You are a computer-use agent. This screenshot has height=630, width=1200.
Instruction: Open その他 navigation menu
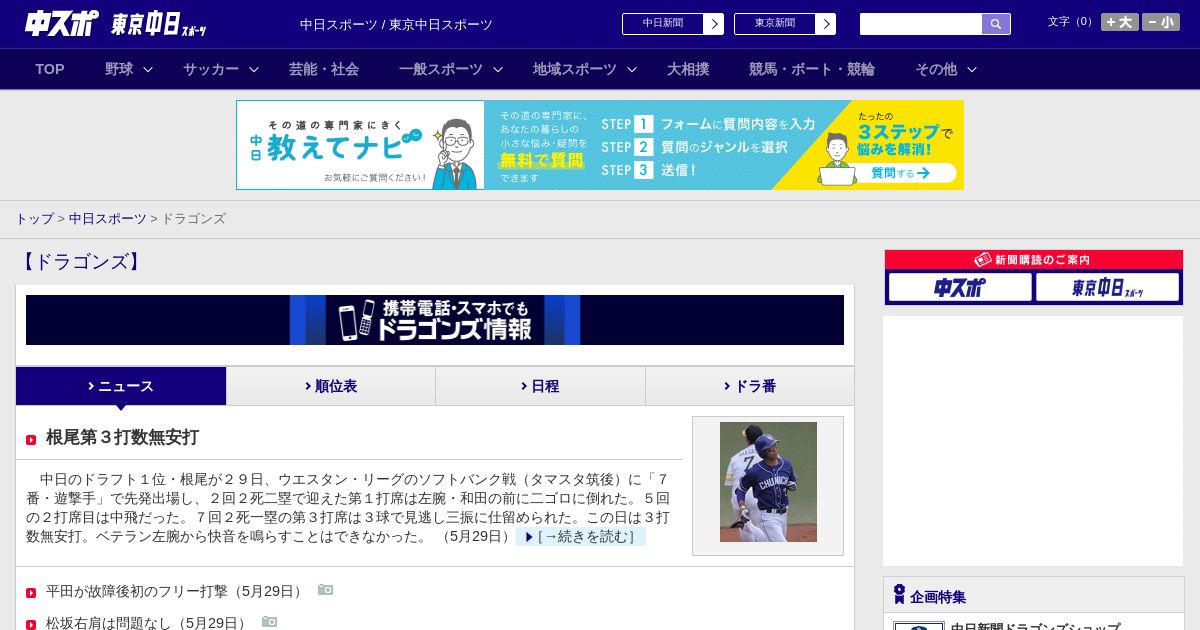pyautogui.click(x=936, y=69)
